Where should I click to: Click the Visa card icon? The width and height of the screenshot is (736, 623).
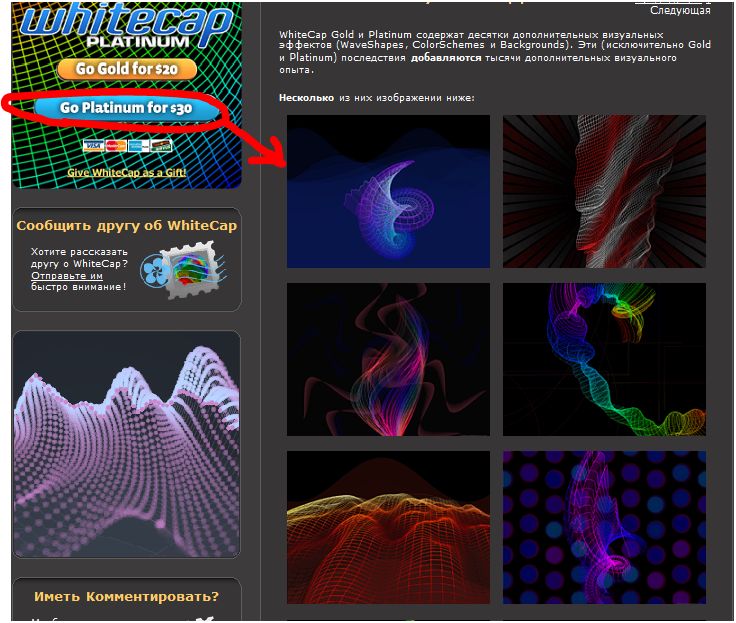93,146
